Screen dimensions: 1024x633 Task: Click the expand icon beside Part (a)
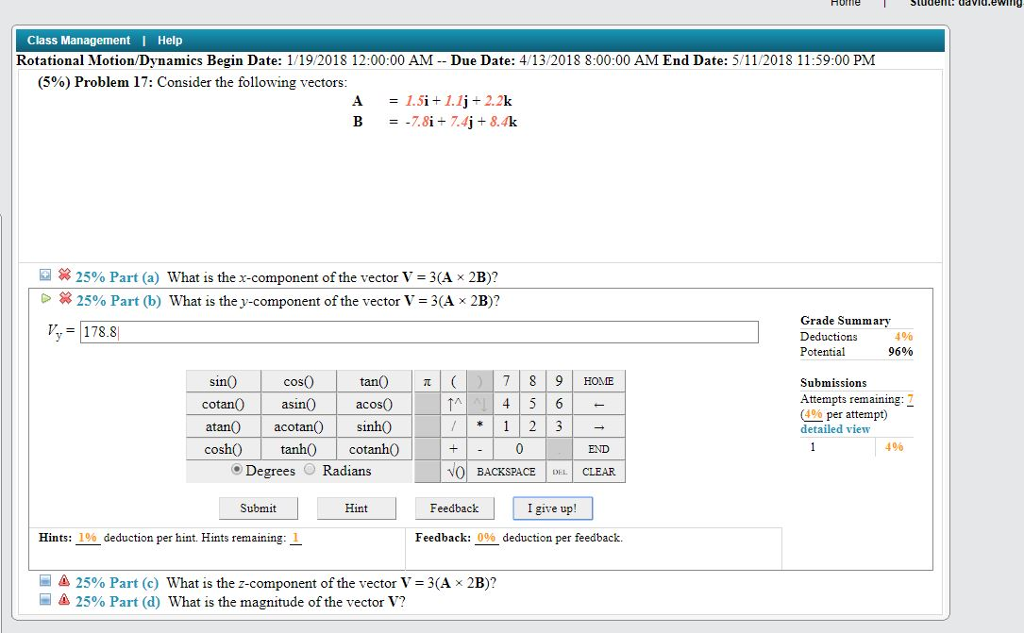(x=43, y=274)
